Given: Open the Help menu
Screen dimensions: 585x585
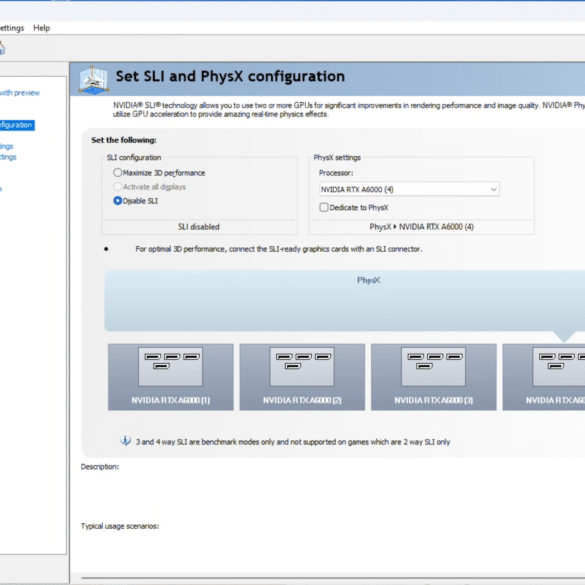Looking at the screenshot, I should (x=41, y=28).
